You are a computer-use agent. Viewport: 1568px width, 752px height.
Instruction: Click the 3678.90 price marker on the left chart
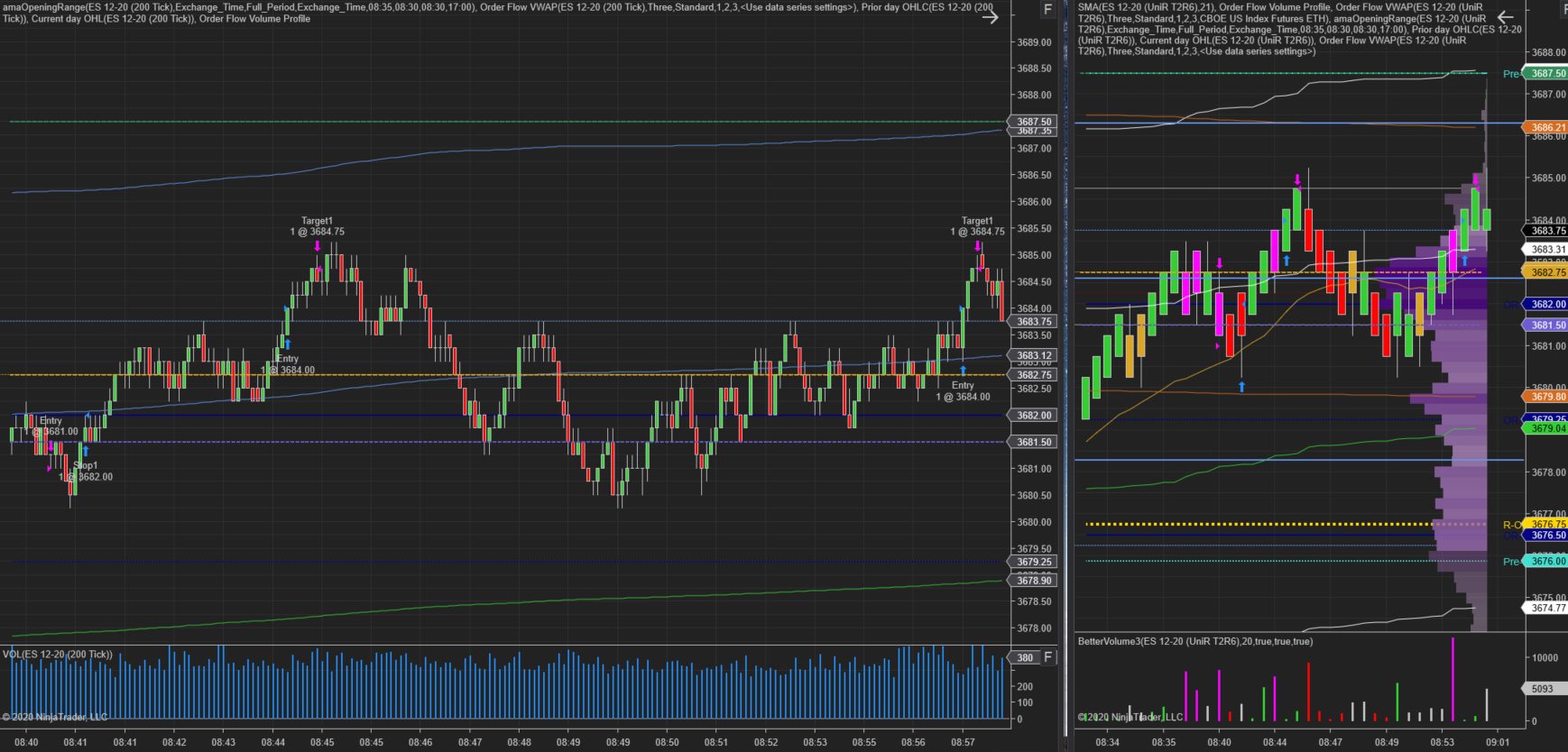pyautogui.click(x=1033, y=581)
